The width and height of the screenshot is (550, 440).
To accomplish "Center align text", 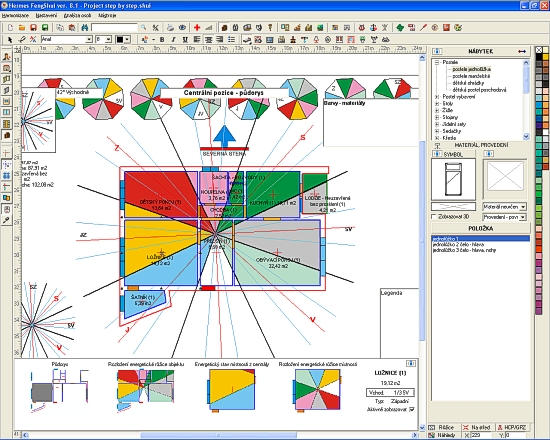I will [208, 40].
